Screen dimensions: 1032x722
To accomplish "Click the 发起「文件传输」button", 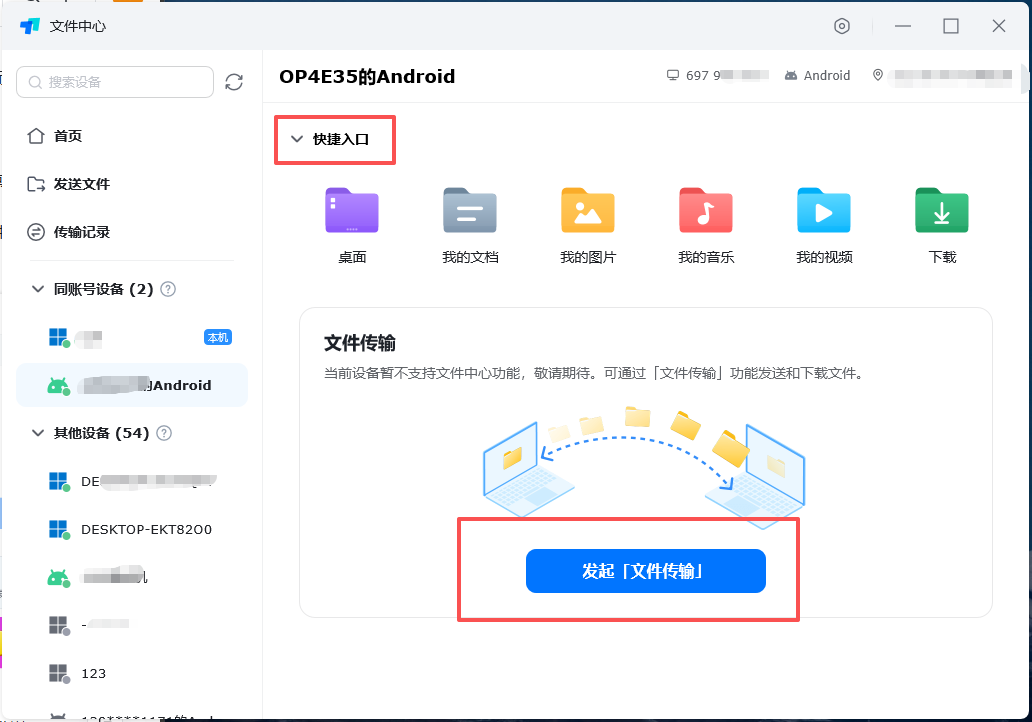I will click(645, 571).
